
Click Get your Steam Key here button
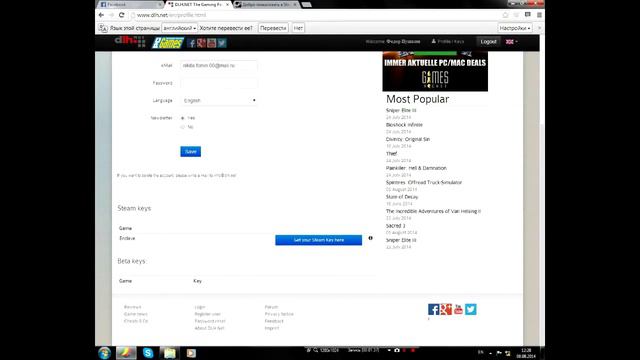(x=319, y=240)
